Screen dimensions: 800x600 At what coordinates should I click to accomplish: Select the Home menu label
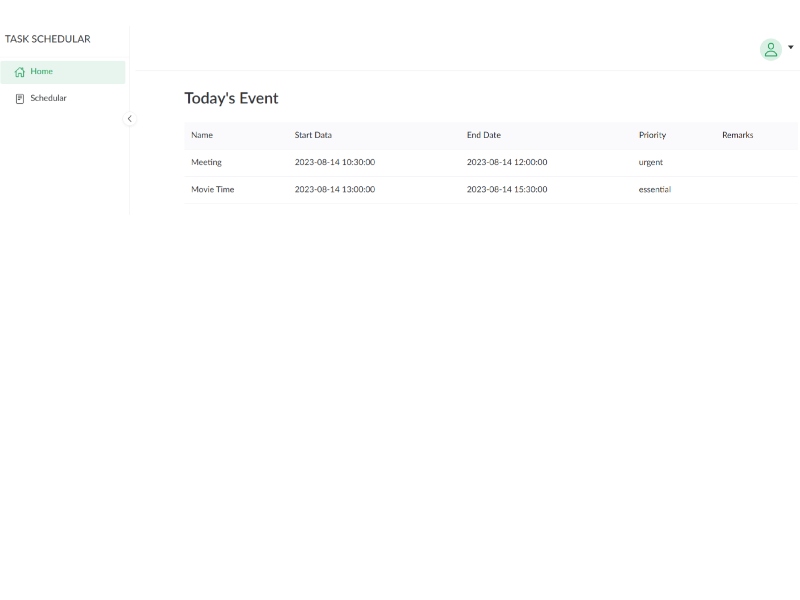(x=41, y=72)
